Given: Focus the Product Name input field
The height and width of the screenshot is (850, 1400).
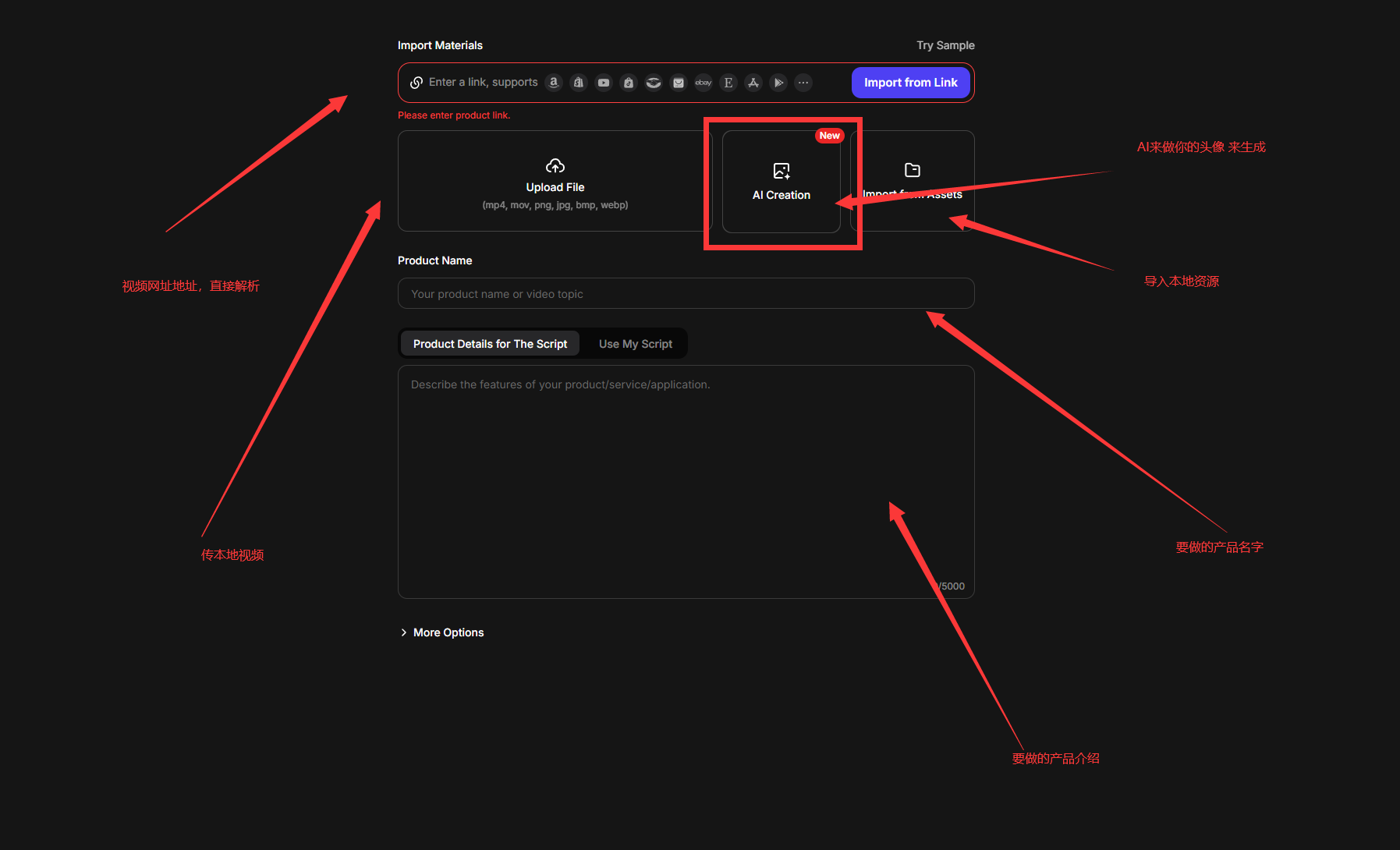Looking at the screenshot, I should pyautogui.click(x=686, y=294).
